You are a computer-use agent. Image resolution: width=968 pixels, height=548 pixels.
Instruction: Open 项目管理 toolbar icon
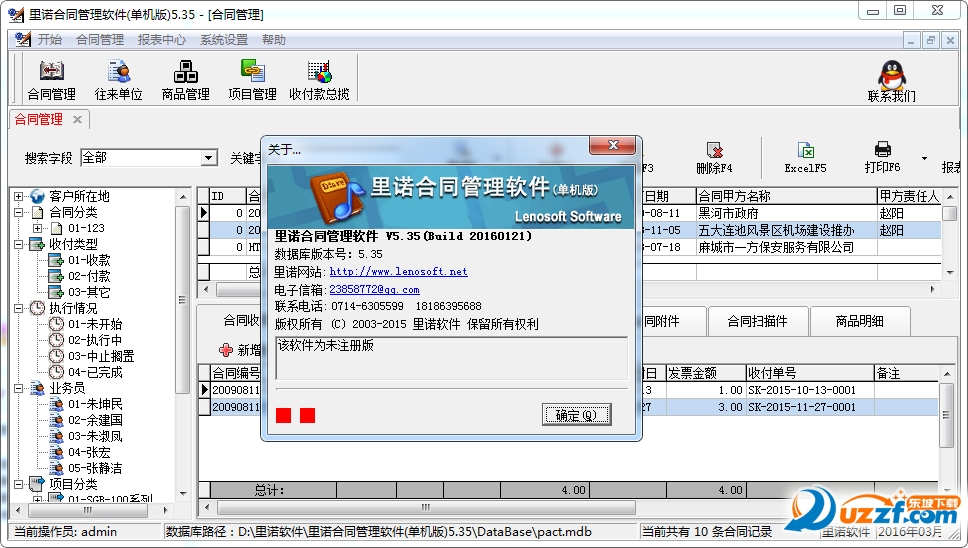click(252, 80)
